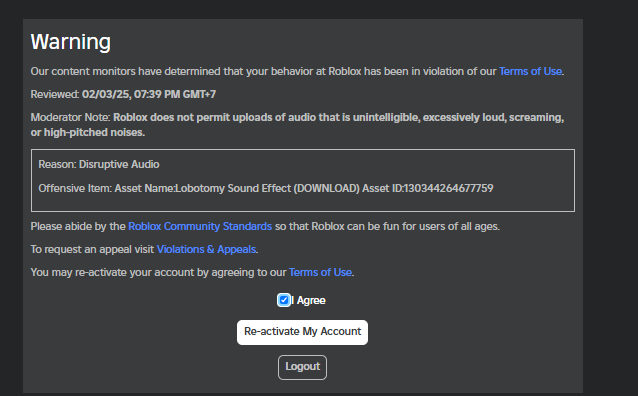Click the 'Please abide by the' text

pyautogui.click(x=78, y=226)
